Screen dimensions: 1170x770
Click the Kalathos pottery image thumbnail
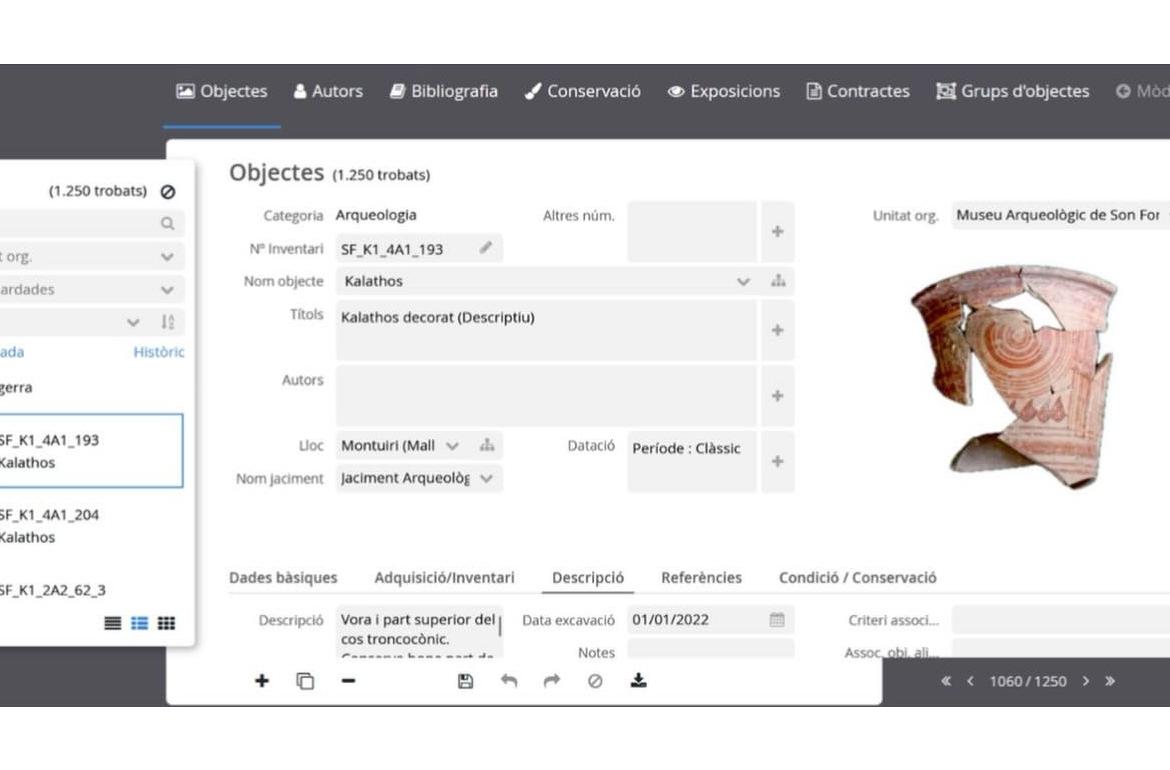point(1013,375)
